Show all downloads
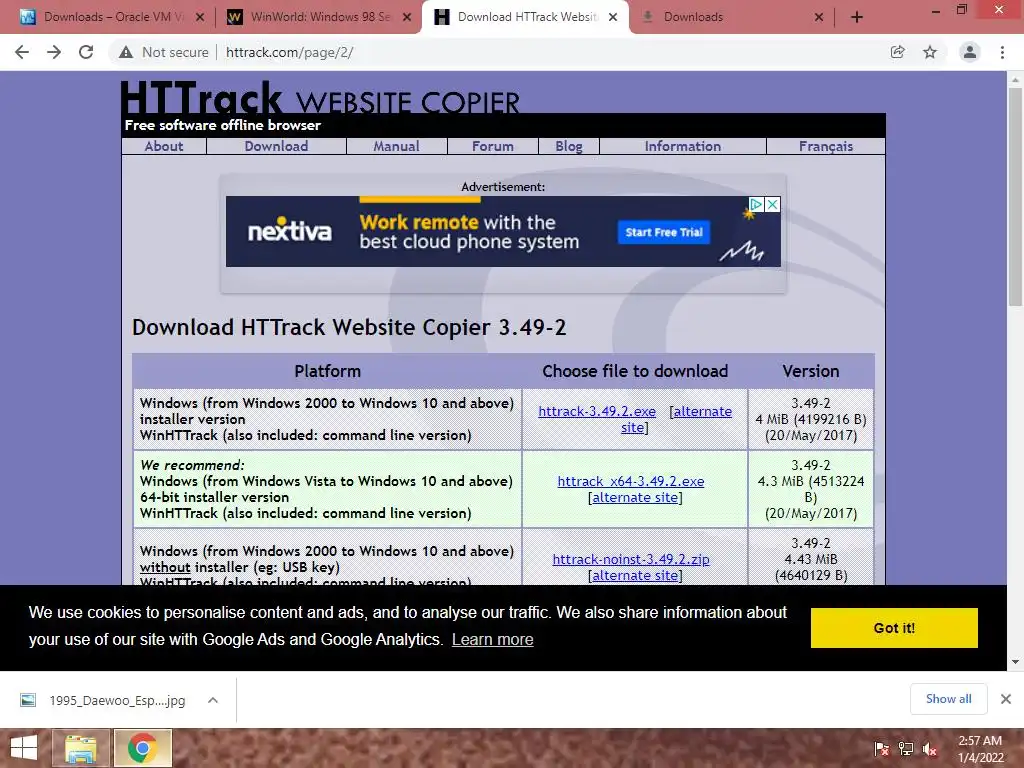This screenshot has height=768, width=1024. (x=948, y=699)
